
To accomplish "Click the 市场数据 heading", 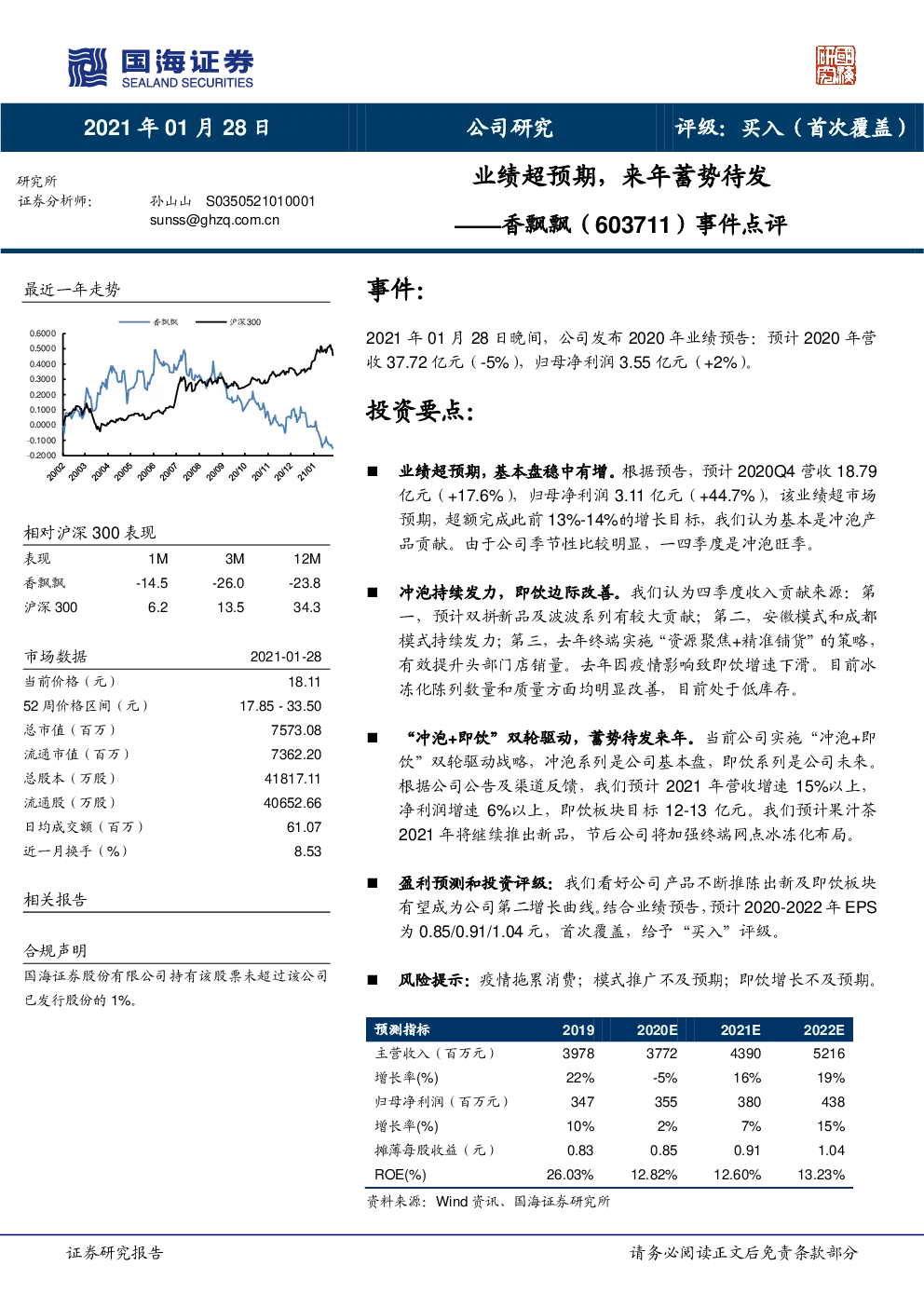I will coord(55,657).
